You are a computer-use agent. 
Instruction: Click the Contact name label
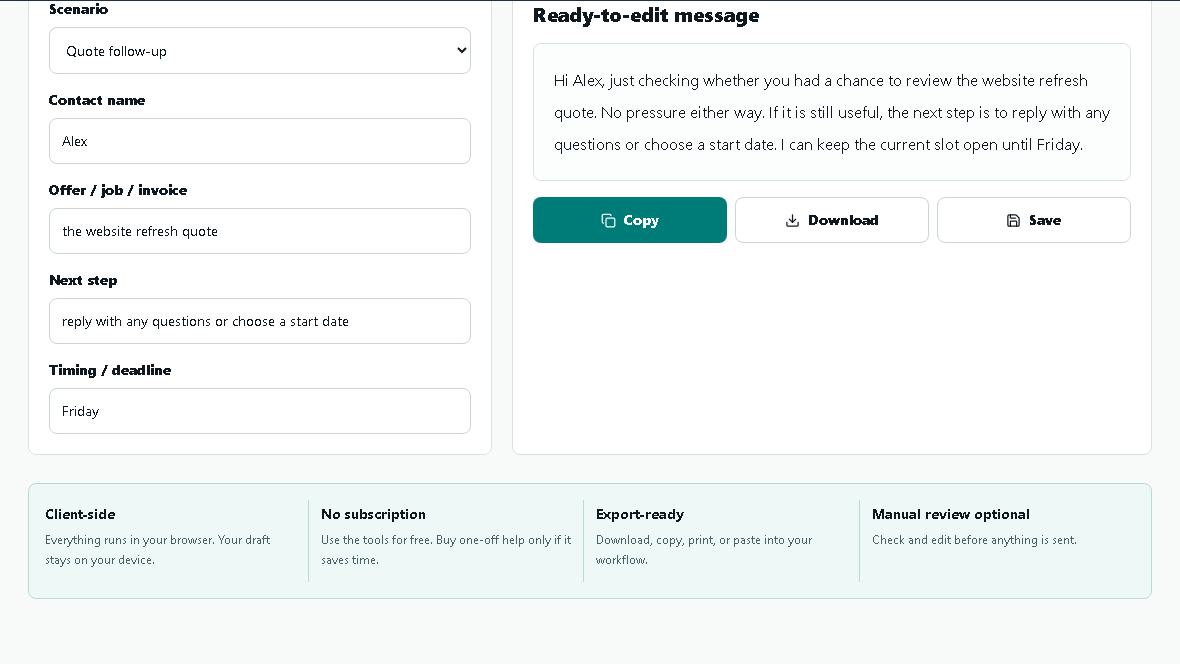point(97,100)
